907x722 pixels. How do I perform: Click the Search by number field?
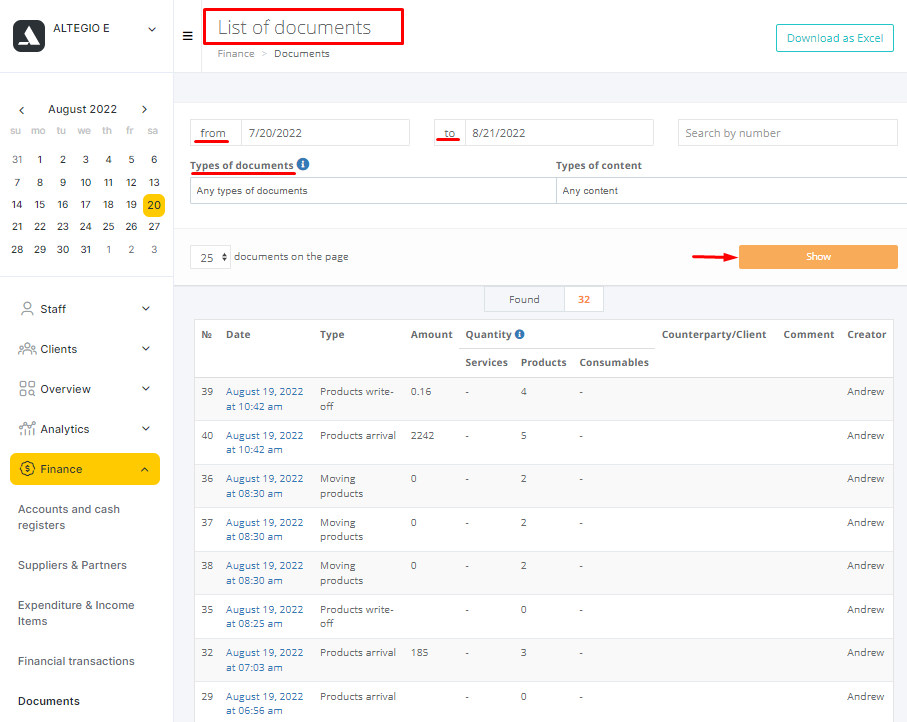[787, 133]
